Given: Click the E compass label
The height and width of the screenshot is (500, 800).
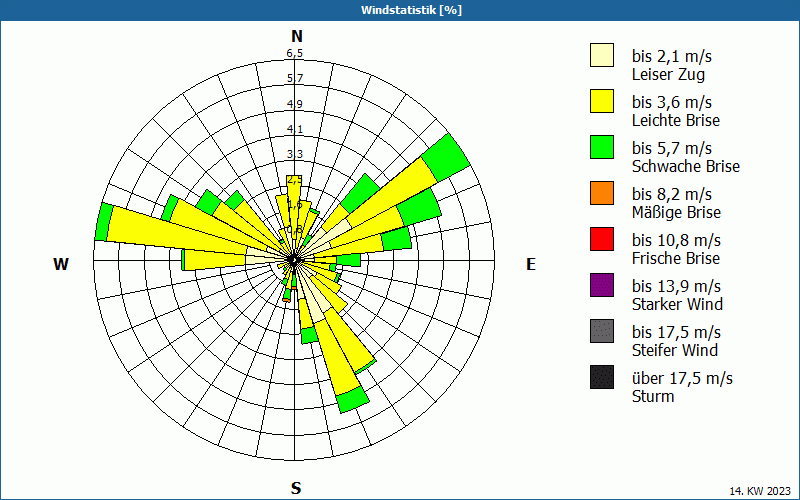Looking at the screenshot, I should 531,264.
